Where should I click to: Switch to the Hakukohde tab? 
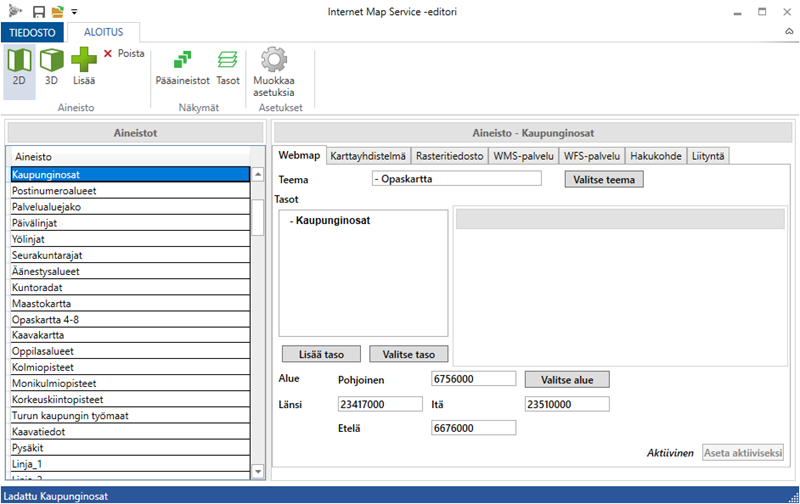coord(656,156)
